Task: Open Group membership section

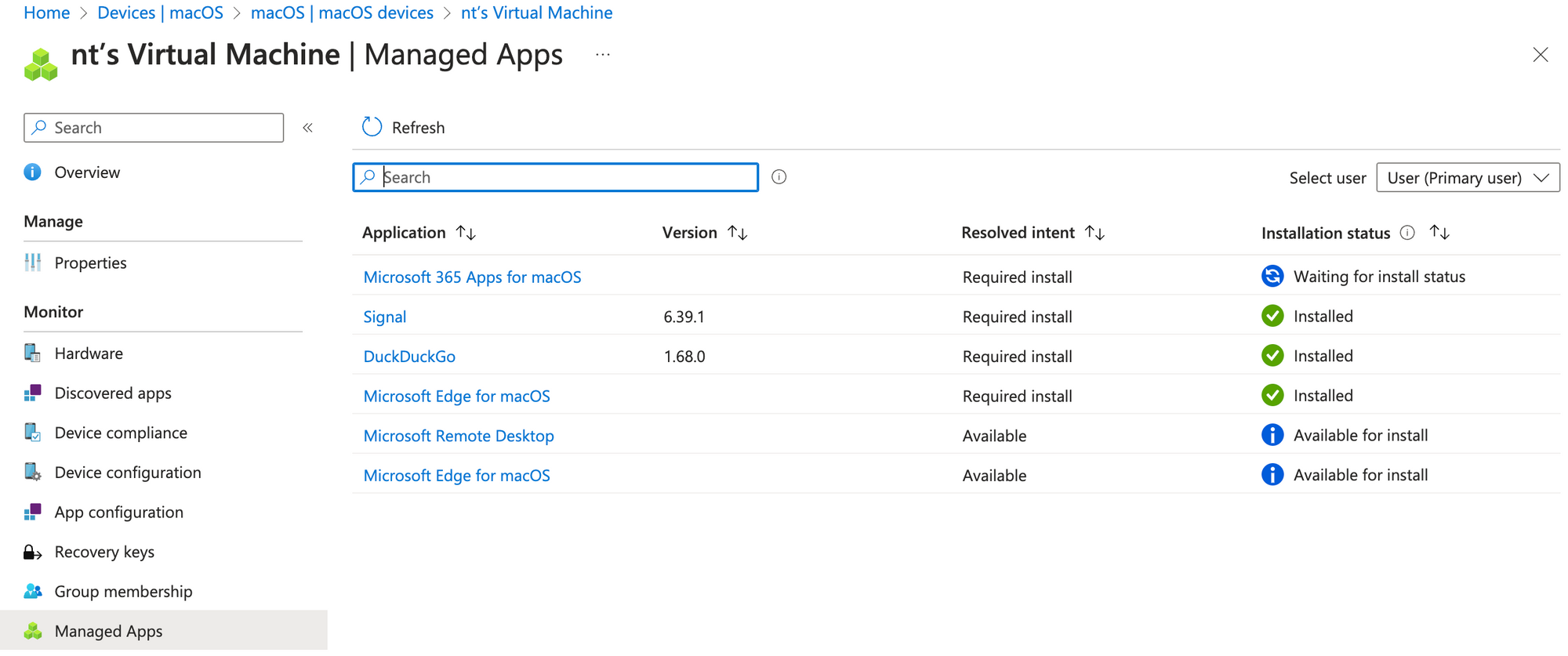Action: (123, 592)
